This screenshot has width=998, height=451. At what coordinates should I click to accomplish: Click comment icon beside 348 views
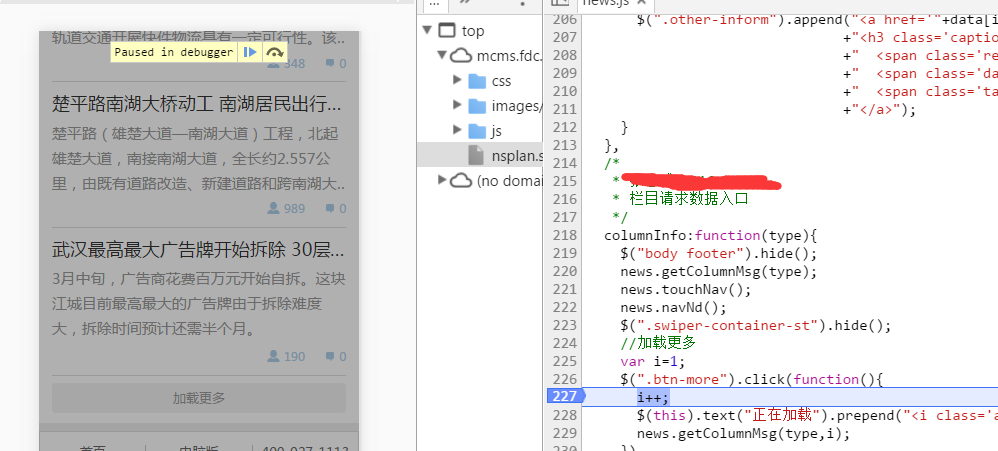330,64
